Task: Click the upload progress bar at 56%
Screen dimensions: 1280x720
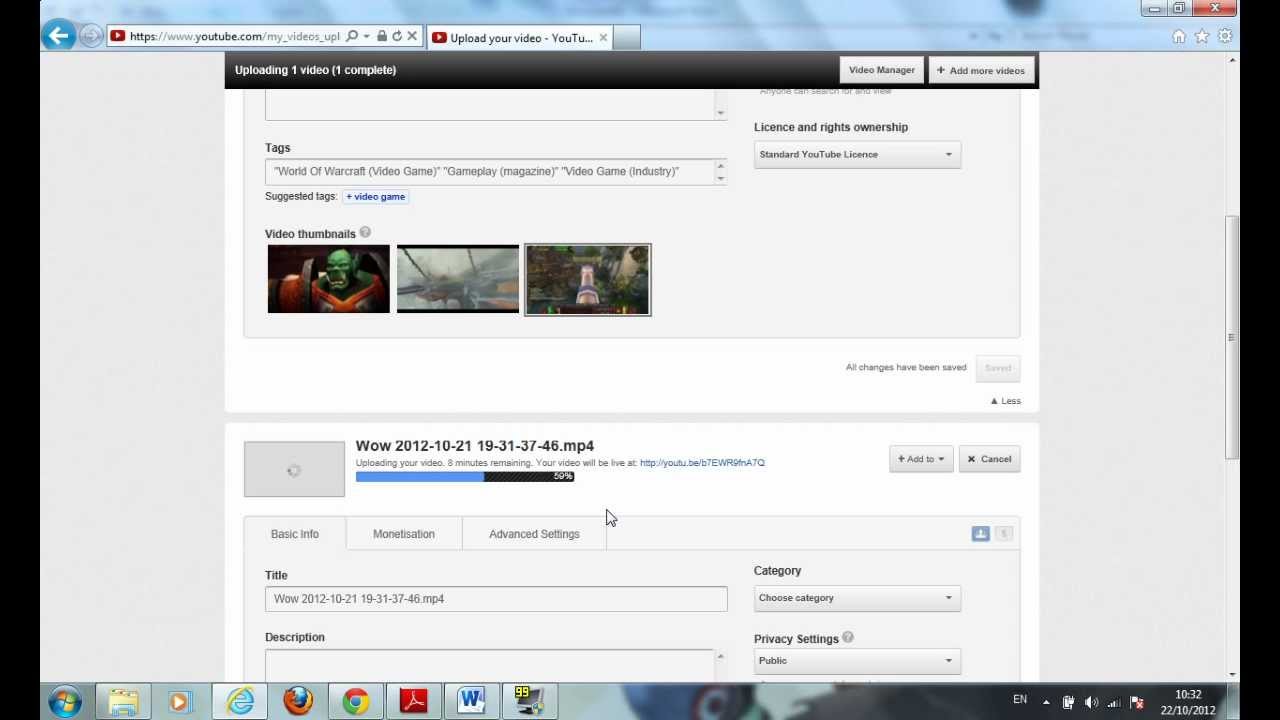Action: pos(465,477)
